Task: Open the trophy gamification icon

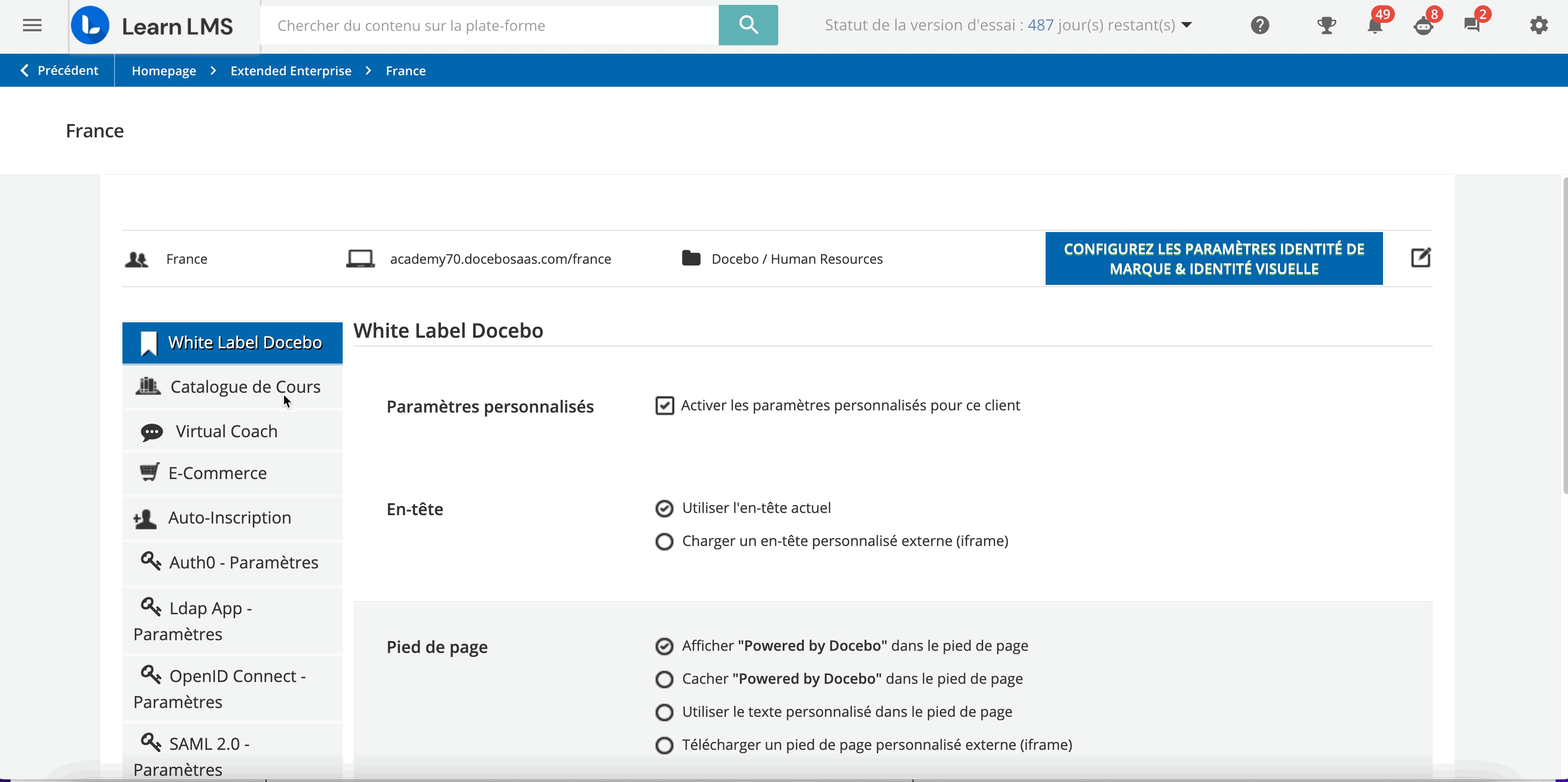Action: [x=1326, y=26]
